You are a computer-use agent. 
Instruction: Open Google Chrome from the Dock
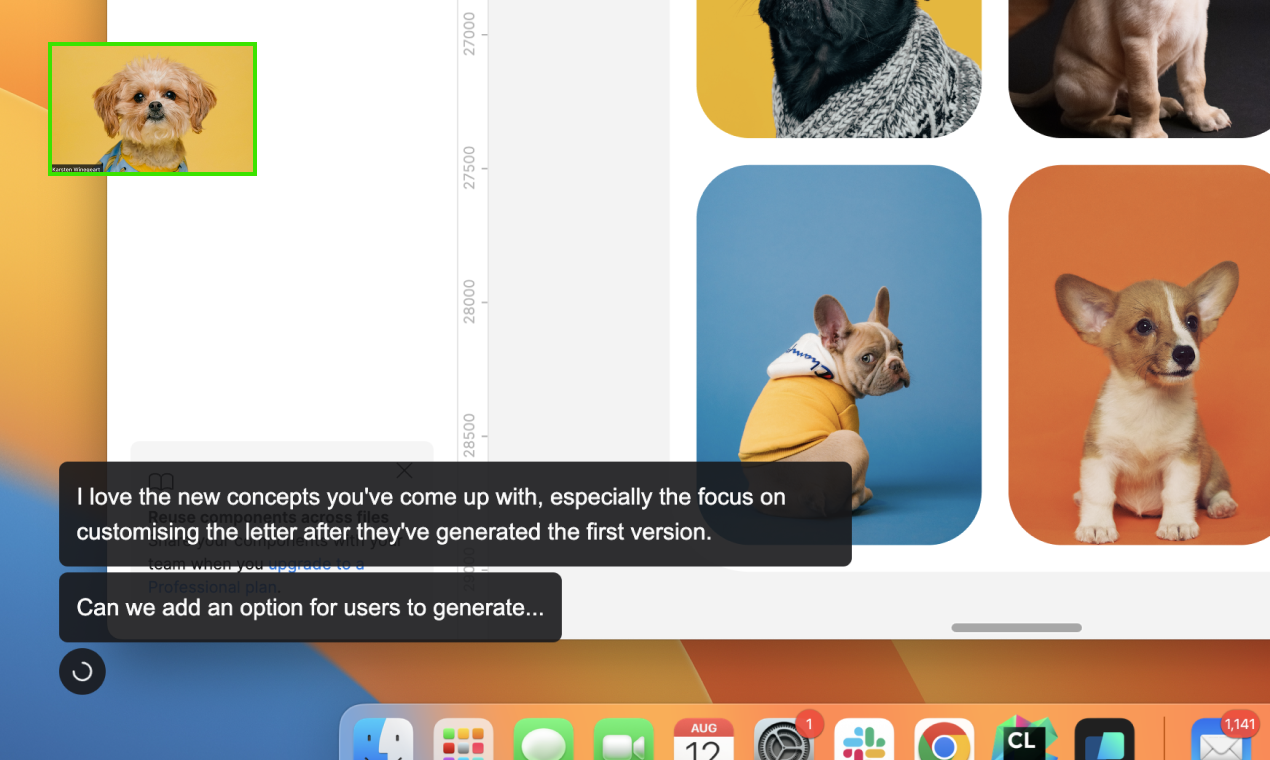tap(944, 742)
